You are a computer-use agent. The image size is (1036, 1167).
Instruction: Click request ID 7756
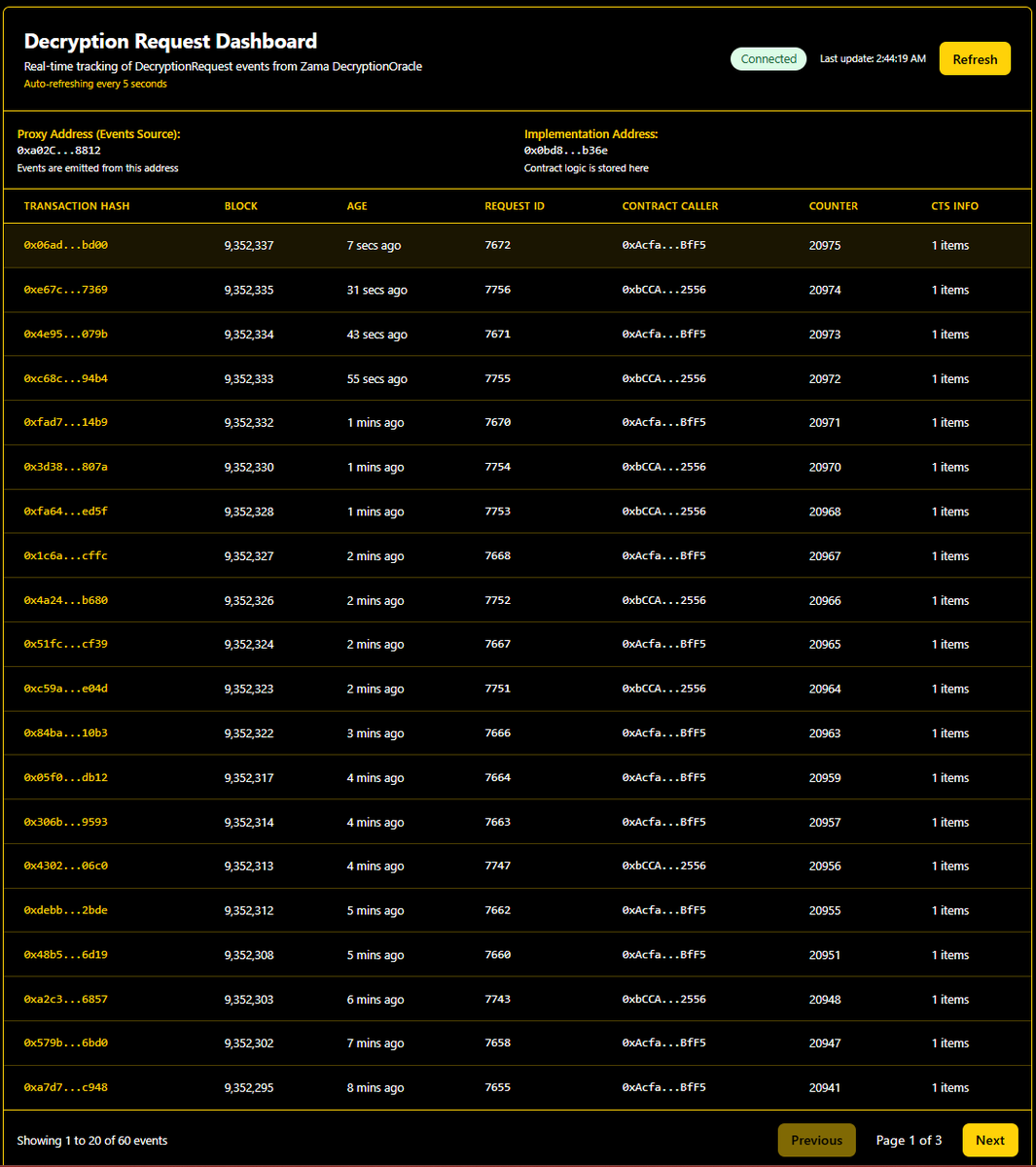(x=498, y=290)
